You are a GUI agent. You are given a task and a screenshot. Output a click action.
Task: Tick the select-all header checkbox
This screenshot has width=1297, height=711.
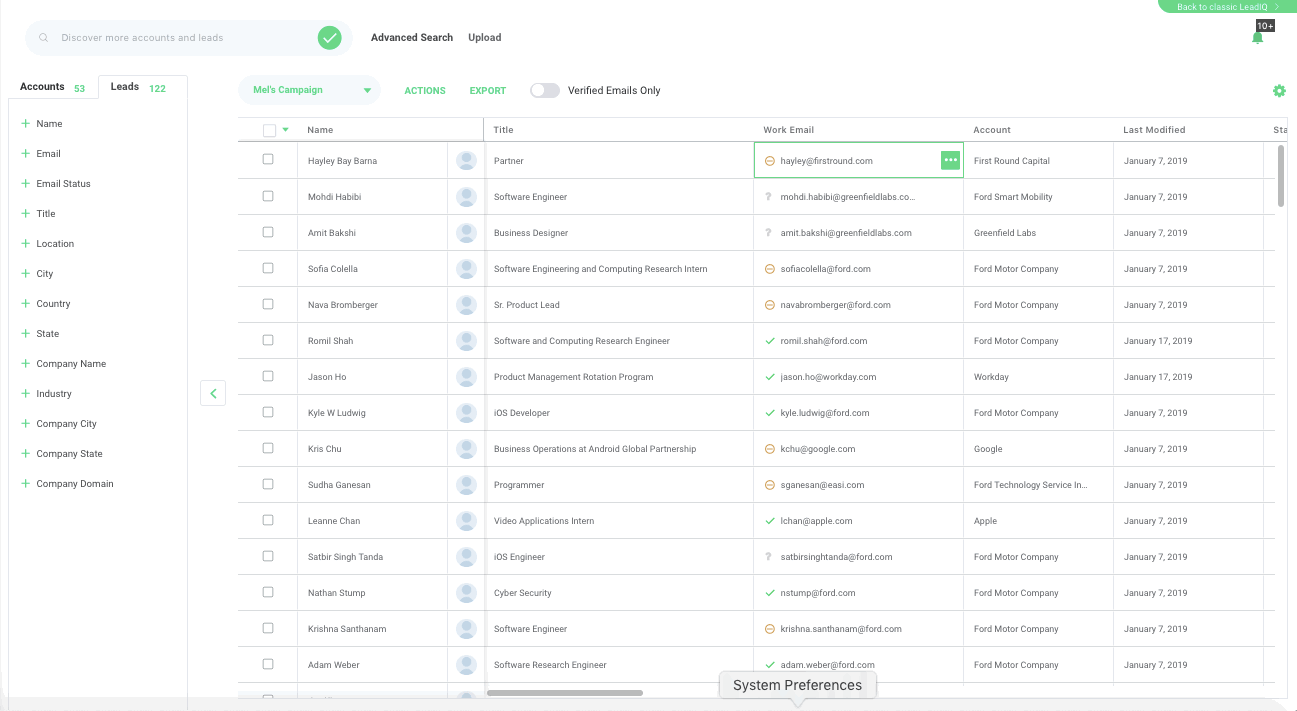tap(269, 130)
